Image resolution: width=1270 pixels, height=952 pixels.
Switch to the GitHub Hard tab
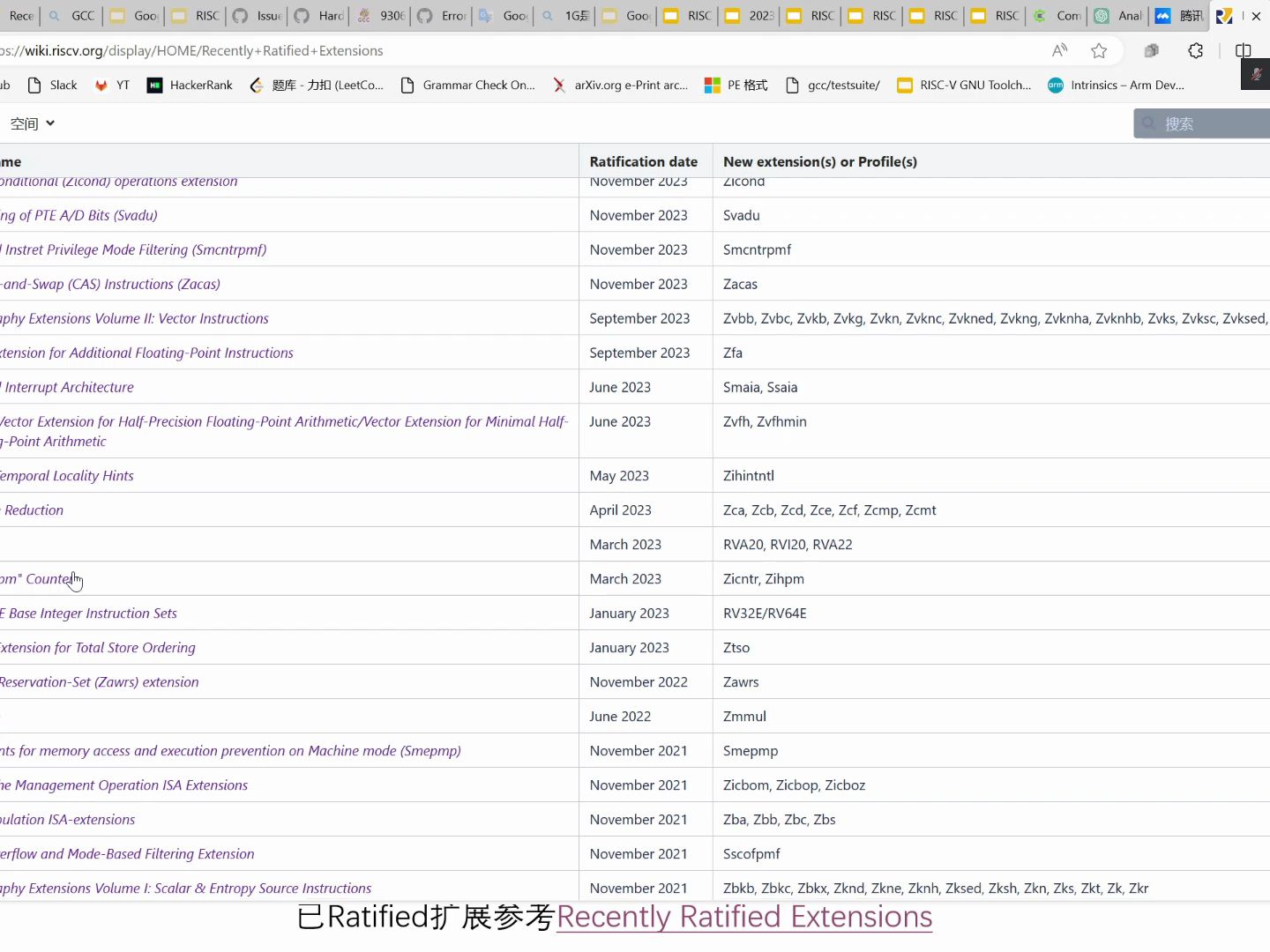[x=318, y=16]
